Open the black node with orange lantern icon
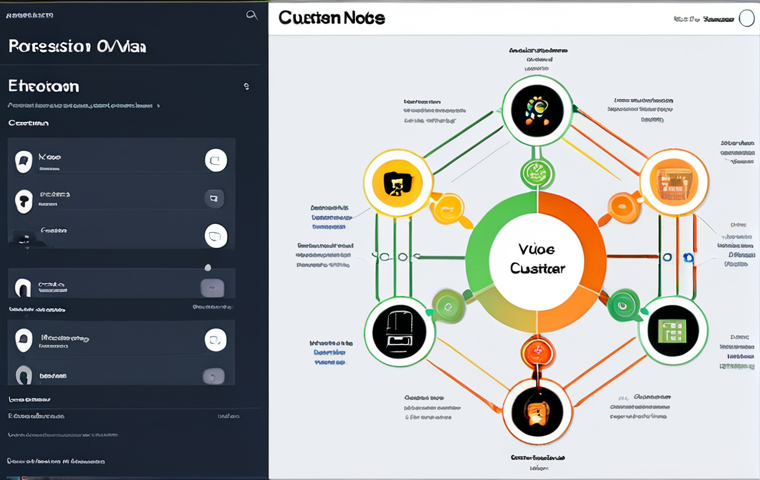Viewport: 760px width, 480px height. point(537,411)
